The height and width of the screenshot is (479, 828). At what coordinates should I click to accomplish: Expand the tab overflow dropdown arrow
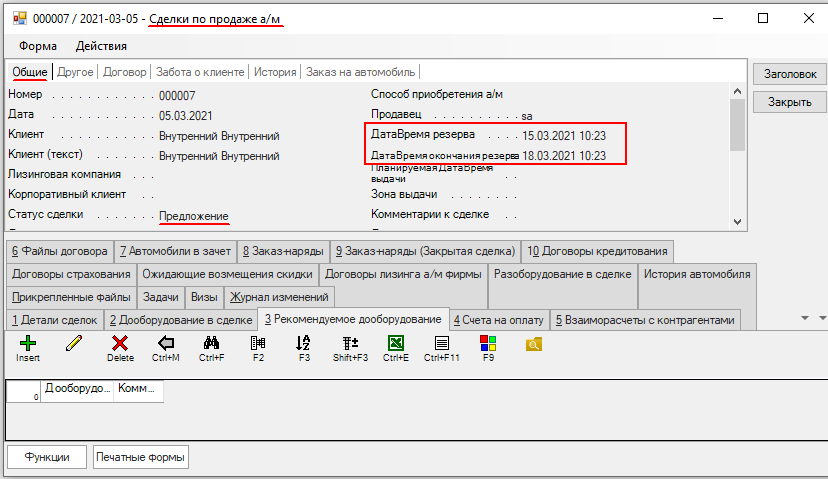click(x=806, y=318)
